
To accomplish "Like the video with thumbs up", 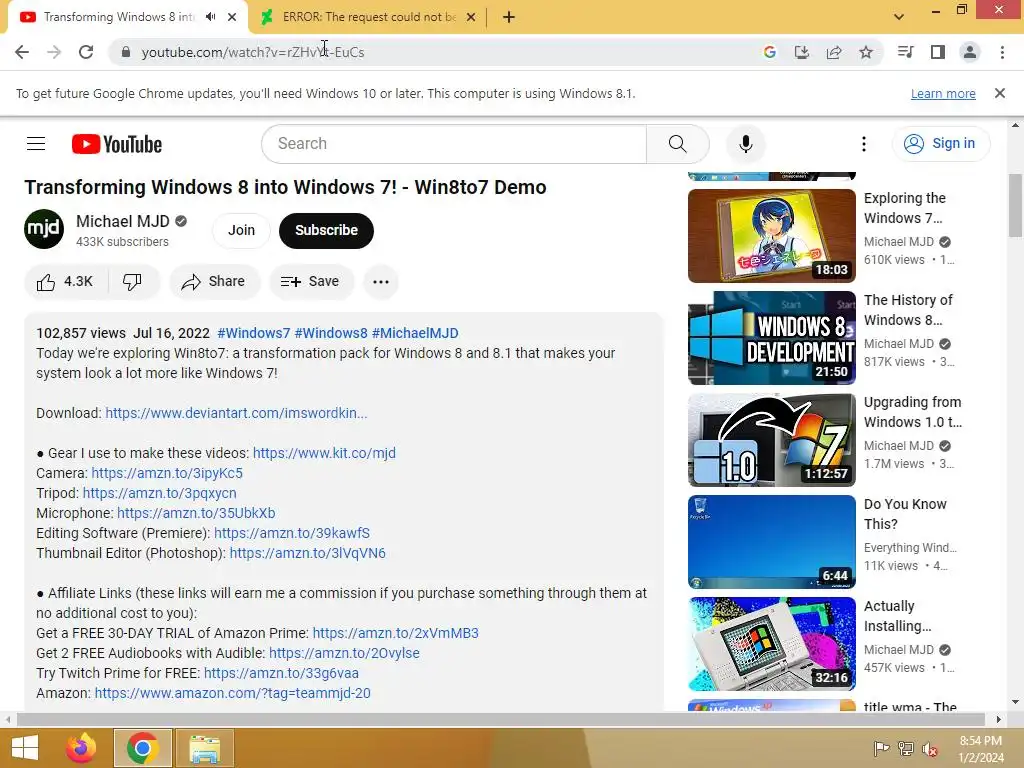I will point(65,281).
